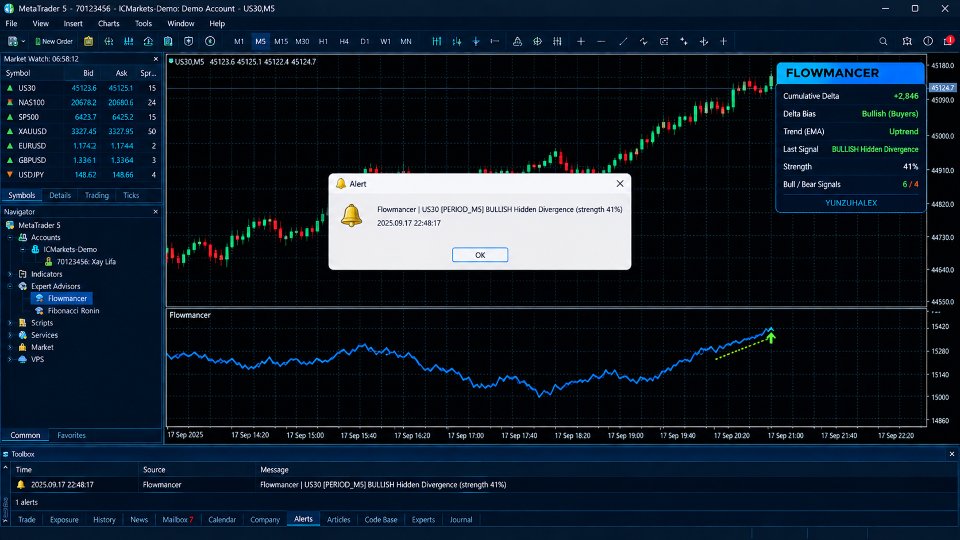Image resolution: width=960 pixels, height=540 pixels.
Task: Click the zoom in plus toolbar icon
Action: coord(581,41)
